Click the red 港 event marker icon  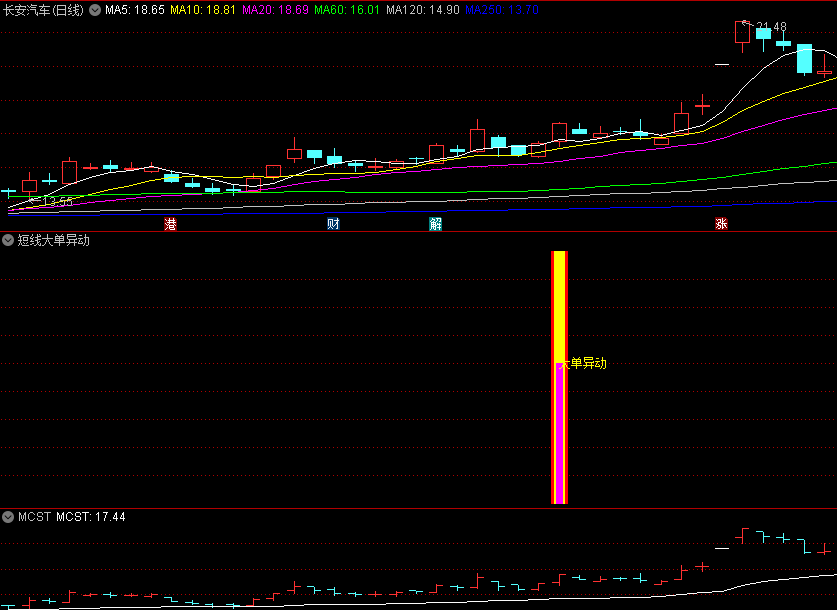(170, 224)
